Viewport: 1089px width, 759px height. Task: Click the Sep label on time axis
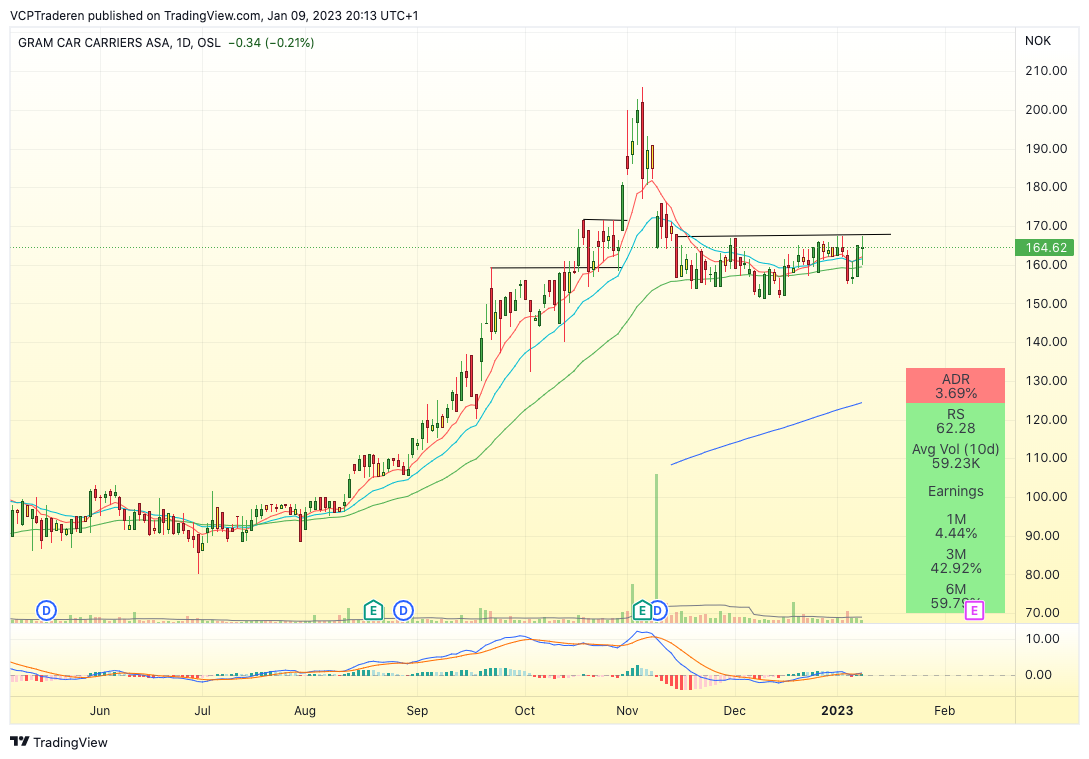[417, 710]
